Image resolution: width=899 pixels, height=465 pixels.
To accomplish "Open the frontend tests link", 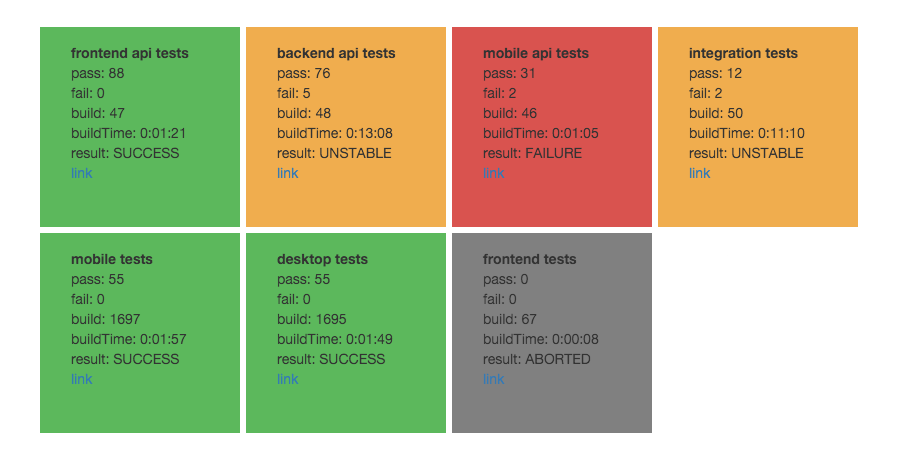I will pyautogui.click(x=493, y=379).
